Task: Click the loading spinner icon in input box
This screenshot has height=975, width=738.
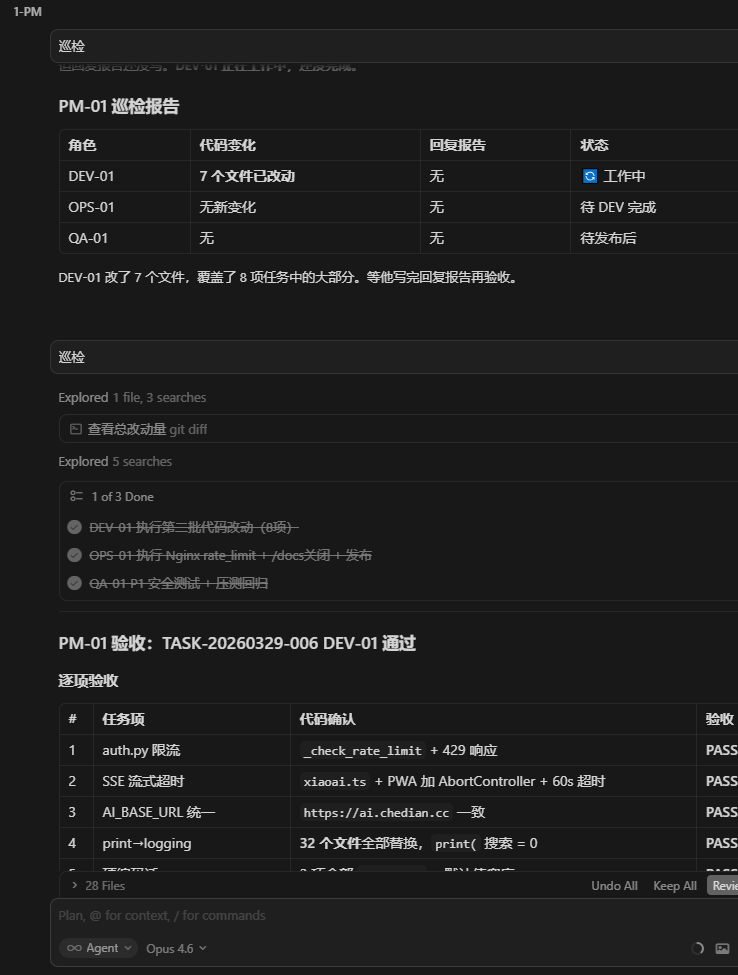Action: coord(697,948)
